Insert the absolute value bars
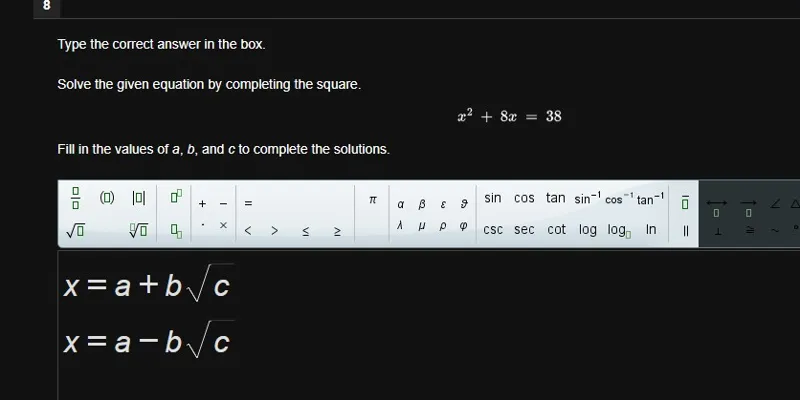Screen dimensions: 800x400 (138, 197)
